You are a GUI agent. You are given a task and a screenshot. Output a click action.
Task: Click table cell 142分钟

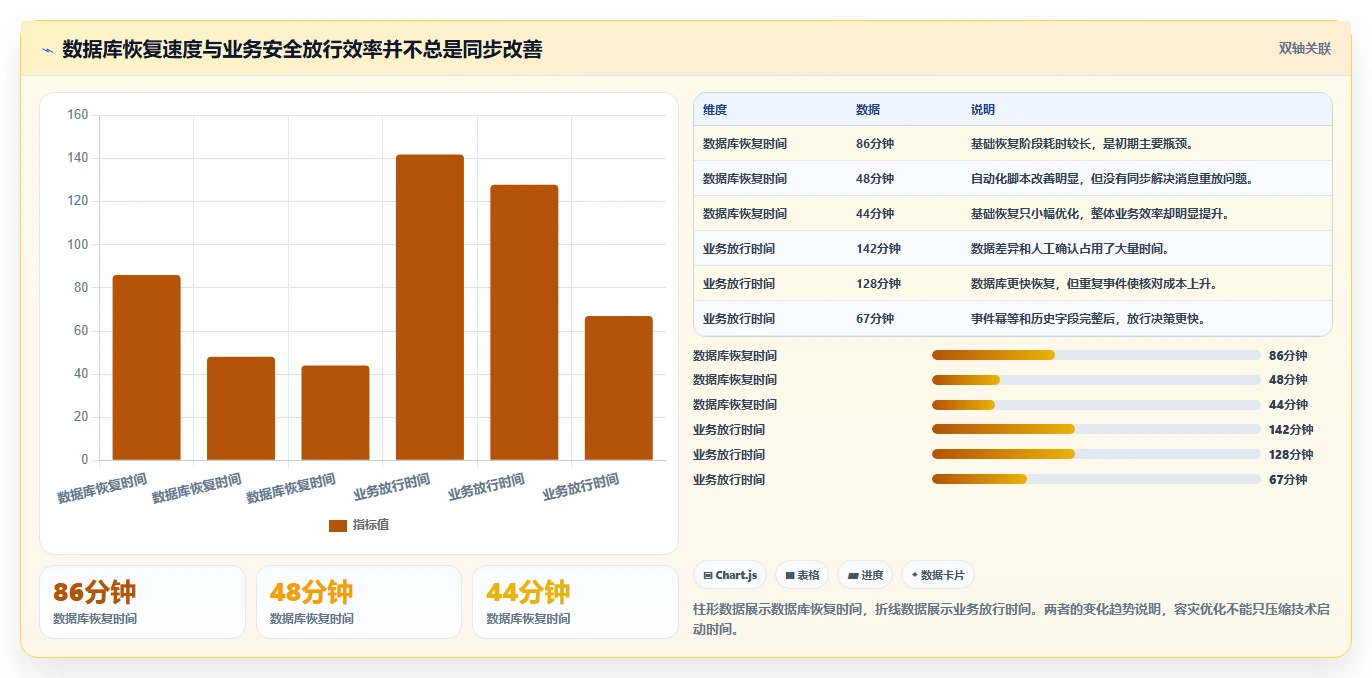pos(878,249)
